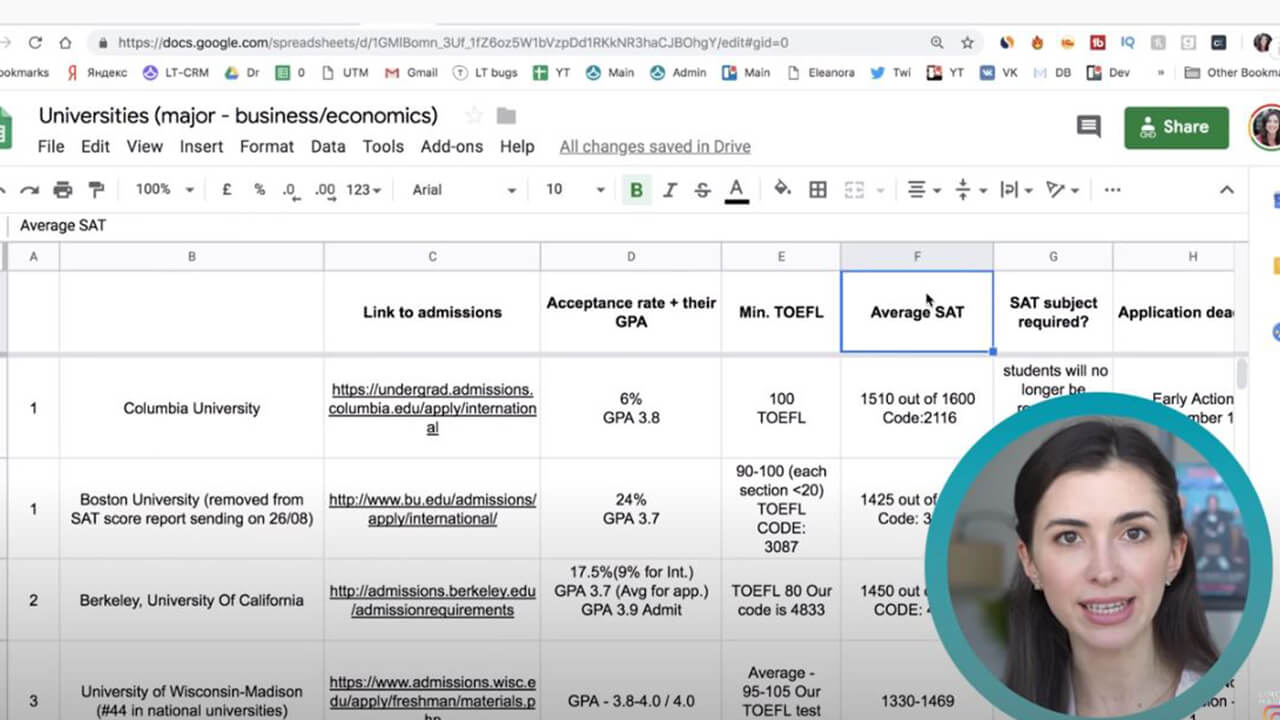Viewport: 1280px width, 720px height.
Task: Toggle strikethrough formatting
Action: [702, 190]
